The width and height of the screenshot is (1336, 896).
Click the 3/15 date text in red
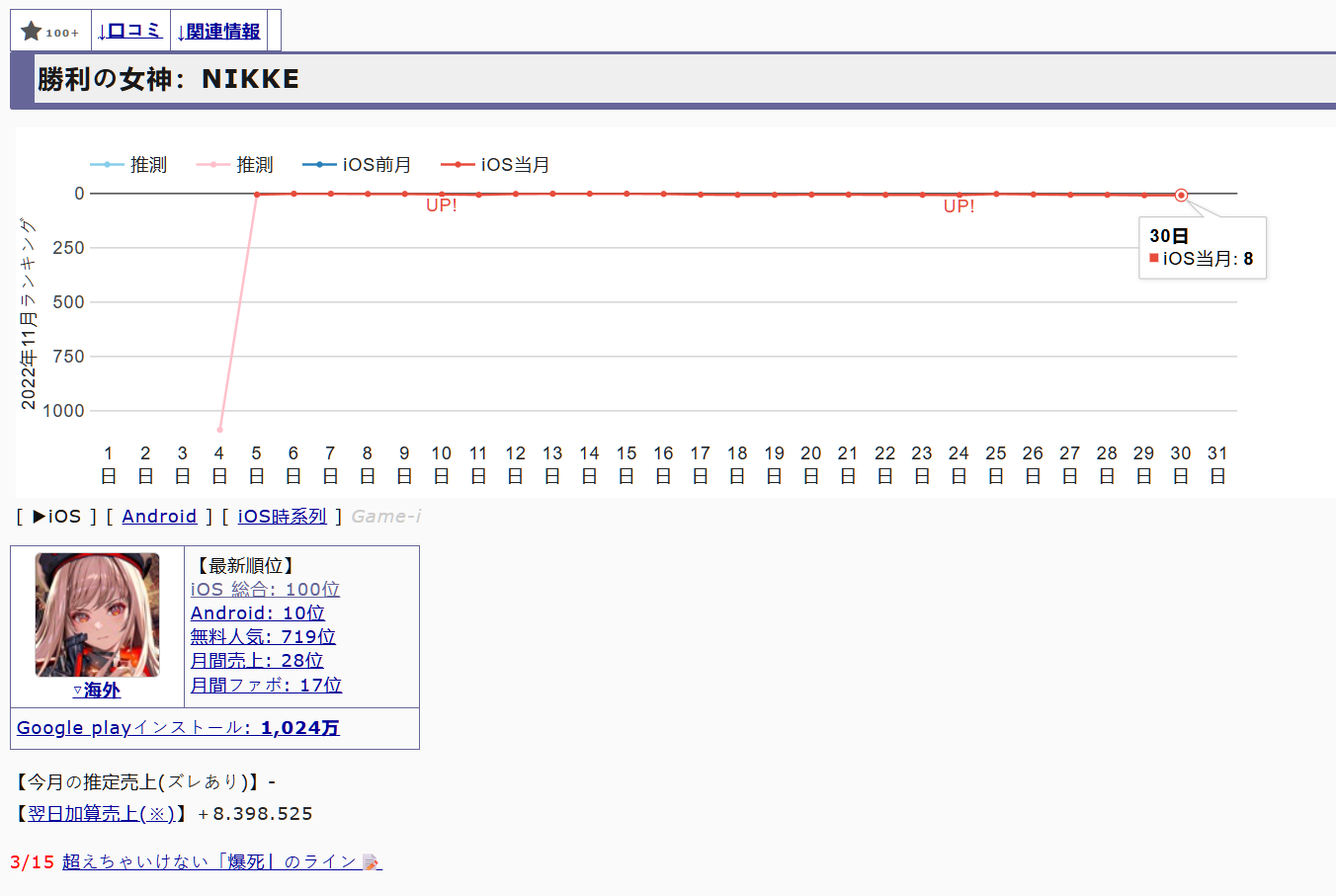[x=33, y=862]
